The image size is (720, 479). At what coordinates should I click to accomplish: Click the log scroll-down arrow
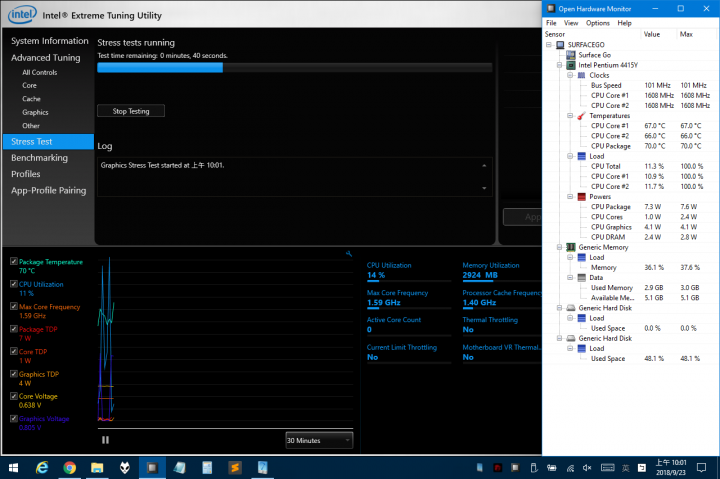coord(484,188)
